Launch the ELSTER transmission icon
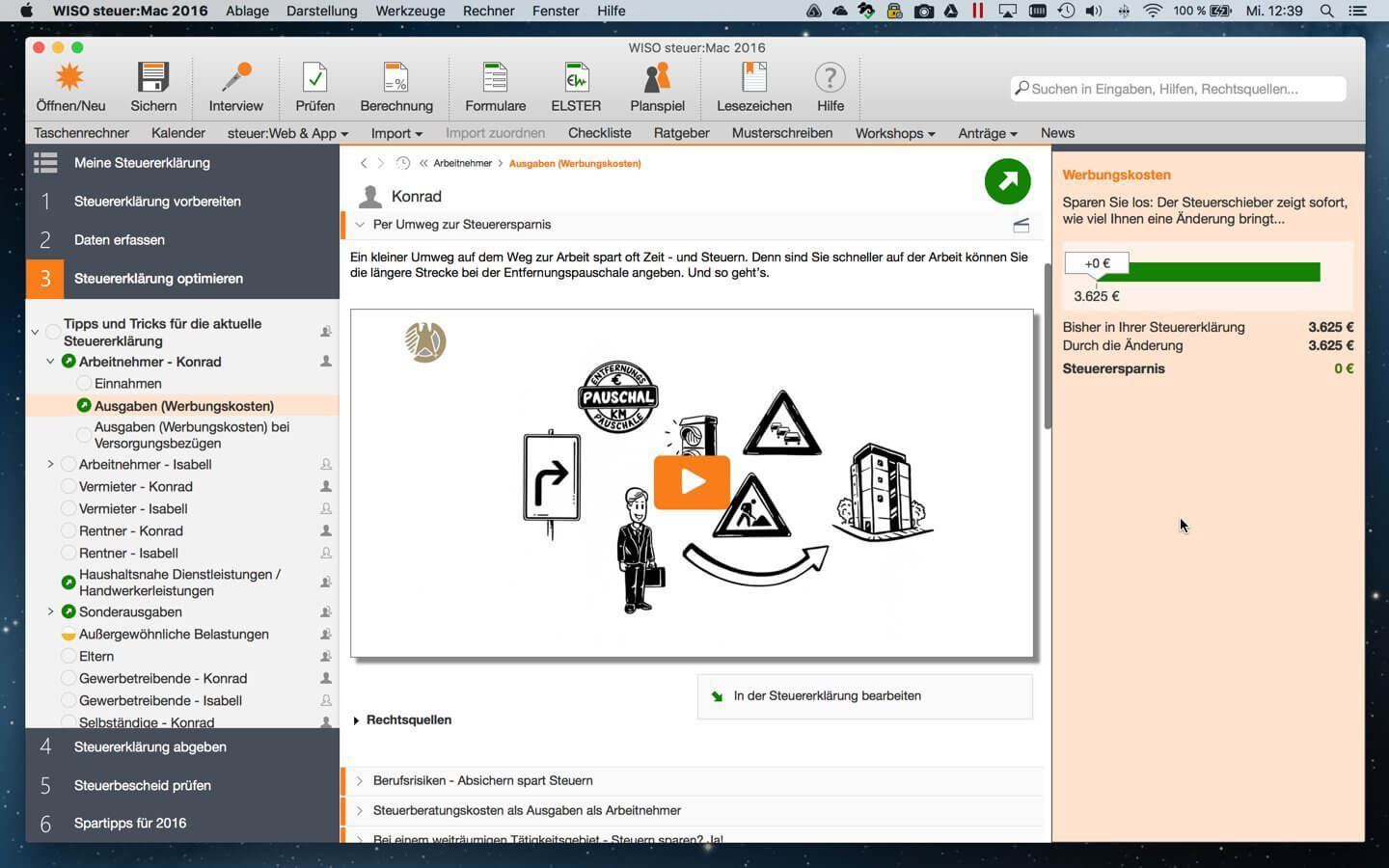Screen dimensions: 1389x868 [x=576, y=78]
